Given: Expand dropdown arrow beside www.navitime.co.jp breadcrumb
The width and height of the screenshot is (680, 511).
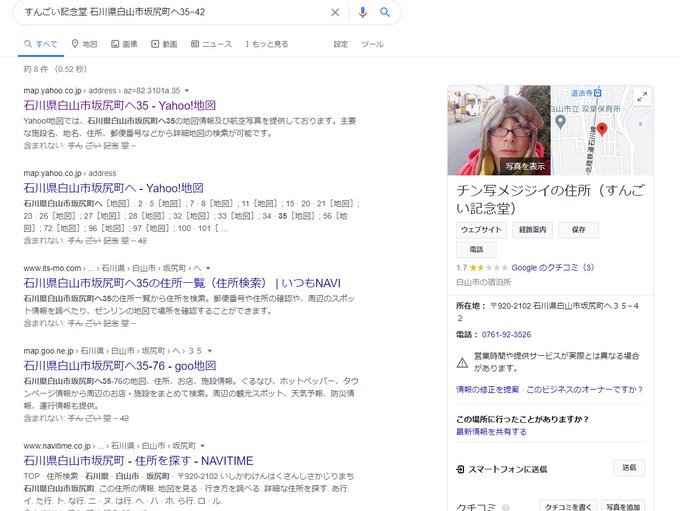Looking at the screenshot, I should pyautogui.click(x=203, y=446).
